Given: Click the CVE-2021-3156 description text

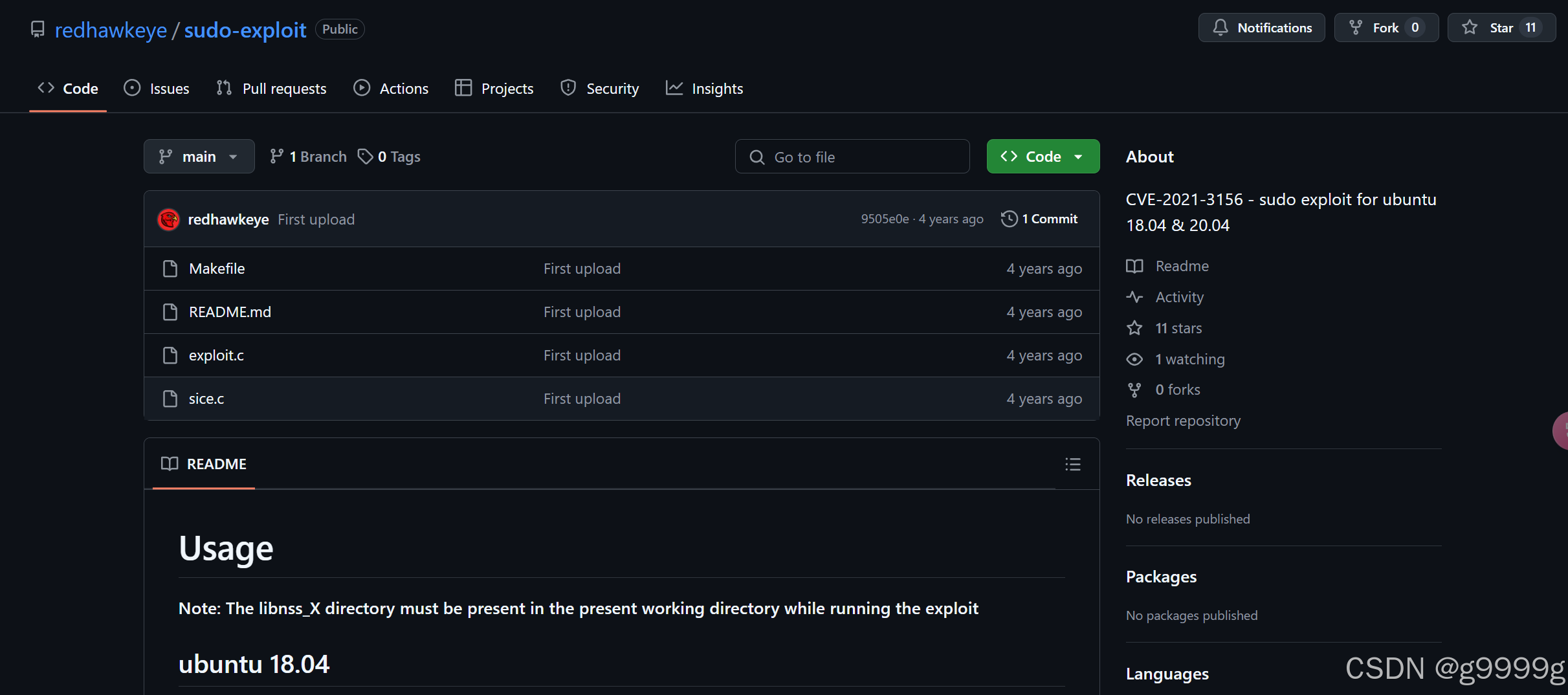Looking at the screenshot, I should (x=1281, y=212).
